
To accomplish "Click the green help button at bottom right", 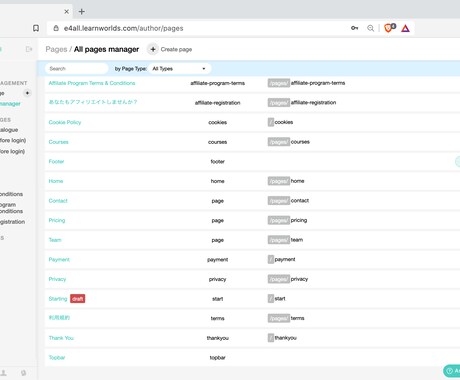I will point(452,370).
